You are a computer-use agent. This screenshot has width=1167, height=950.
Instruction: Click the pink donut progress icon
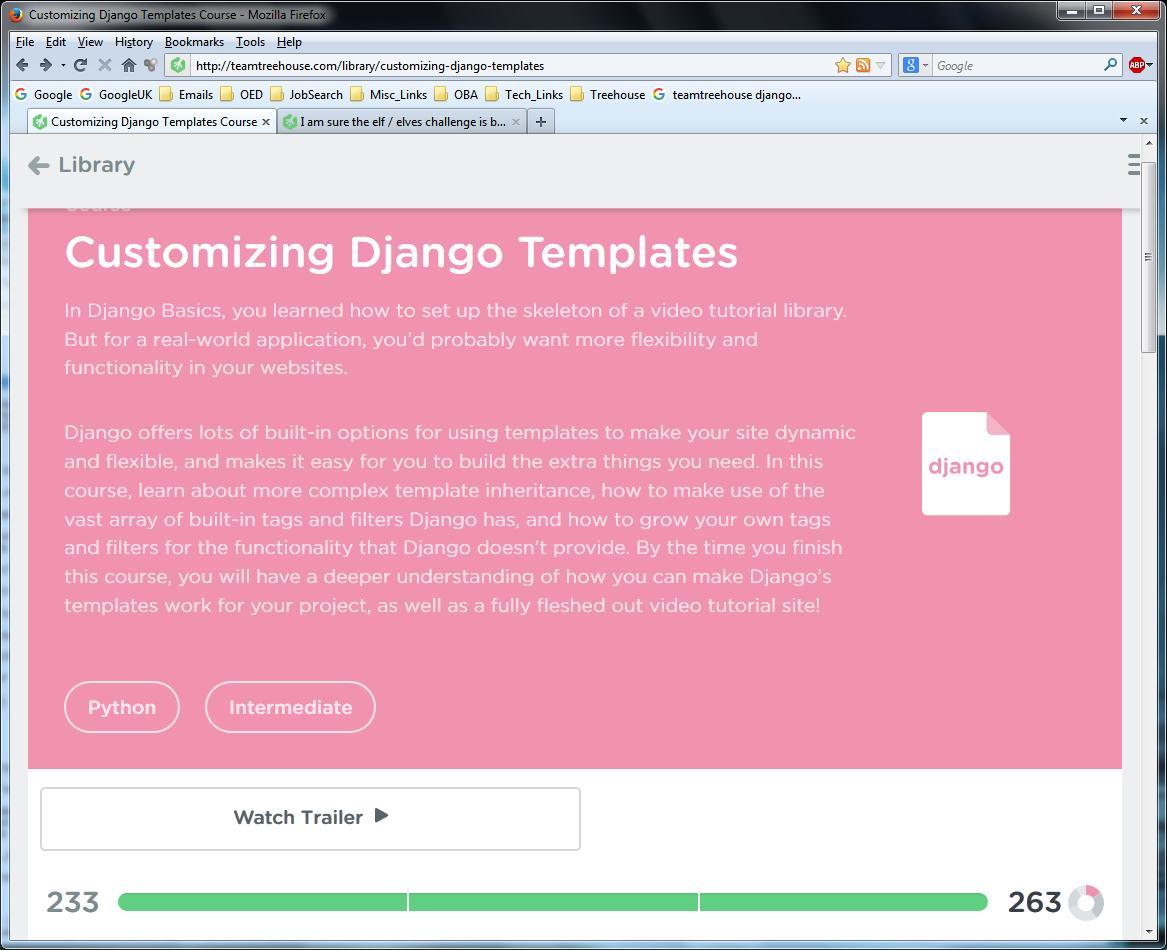1086,902
